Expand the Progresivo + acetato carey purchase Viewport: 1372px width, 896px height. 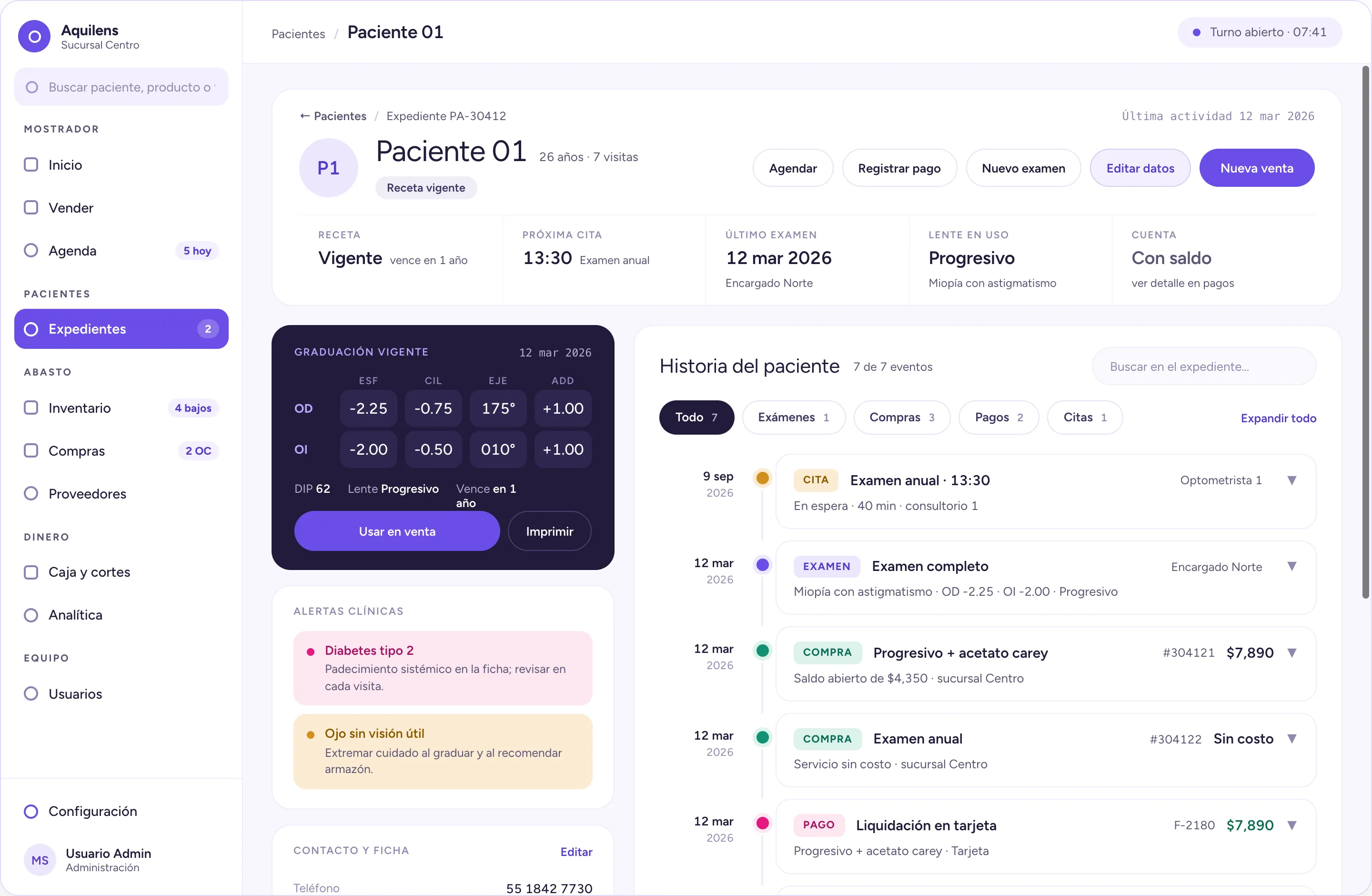1292,652
